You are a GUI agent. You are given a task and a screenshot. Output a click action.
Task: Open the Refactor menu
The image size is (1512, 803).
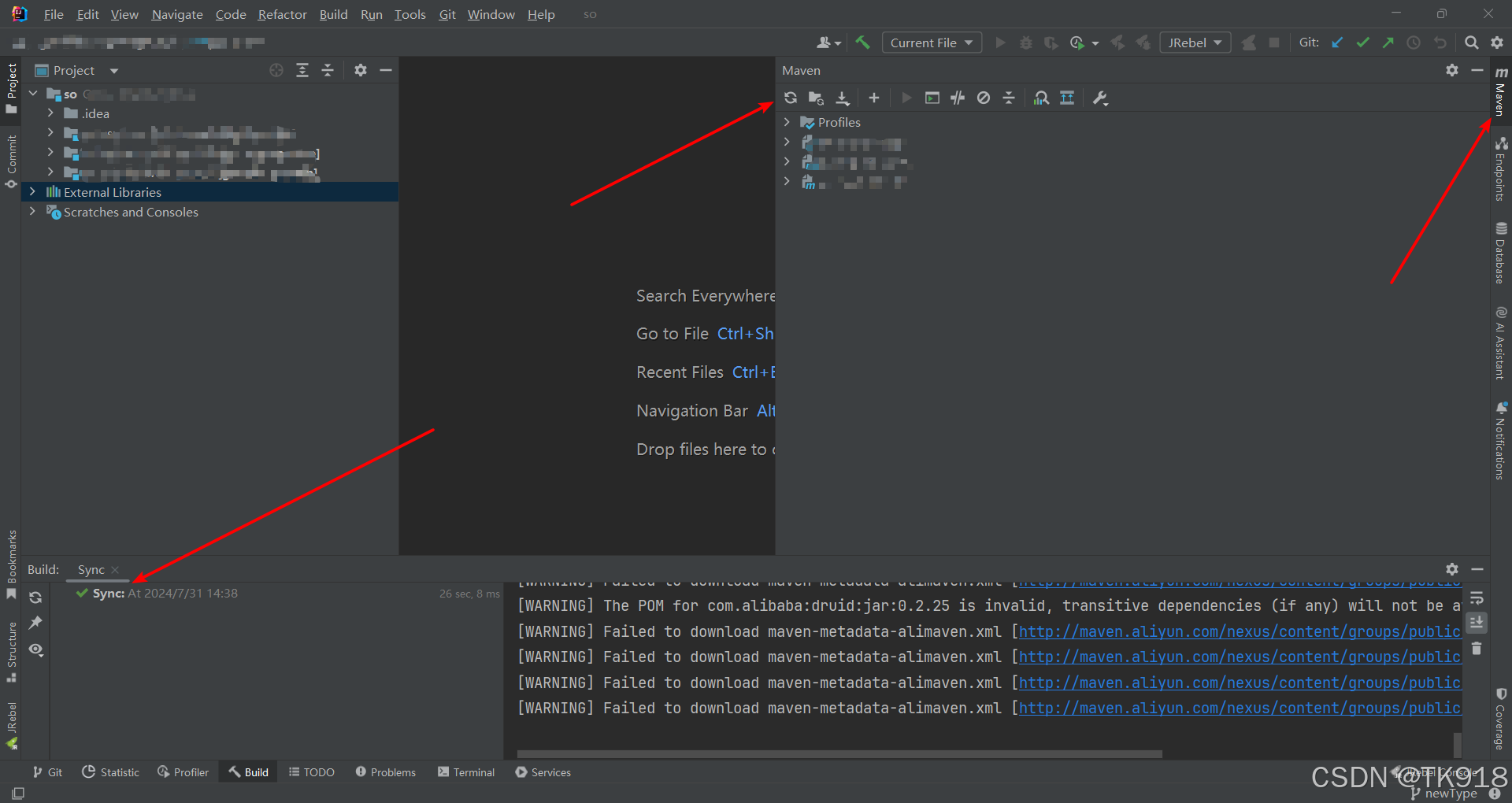(282, 14)
